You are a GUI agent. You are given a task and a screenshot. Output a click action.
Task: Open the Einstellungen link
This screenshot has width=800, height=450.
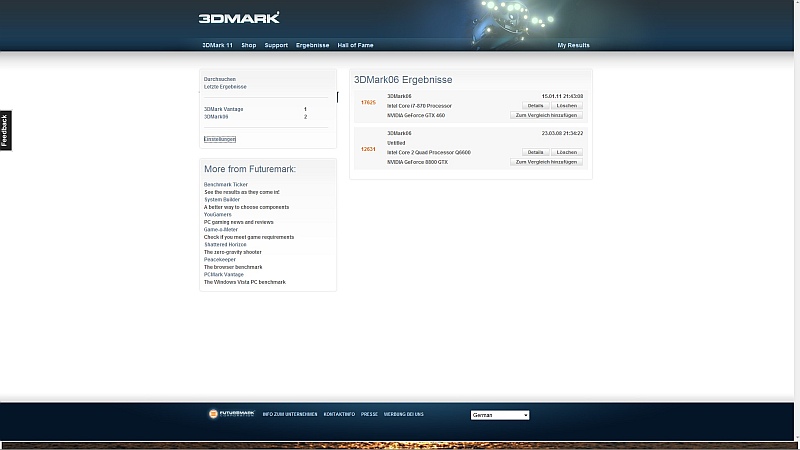click(x=220, y=139)
